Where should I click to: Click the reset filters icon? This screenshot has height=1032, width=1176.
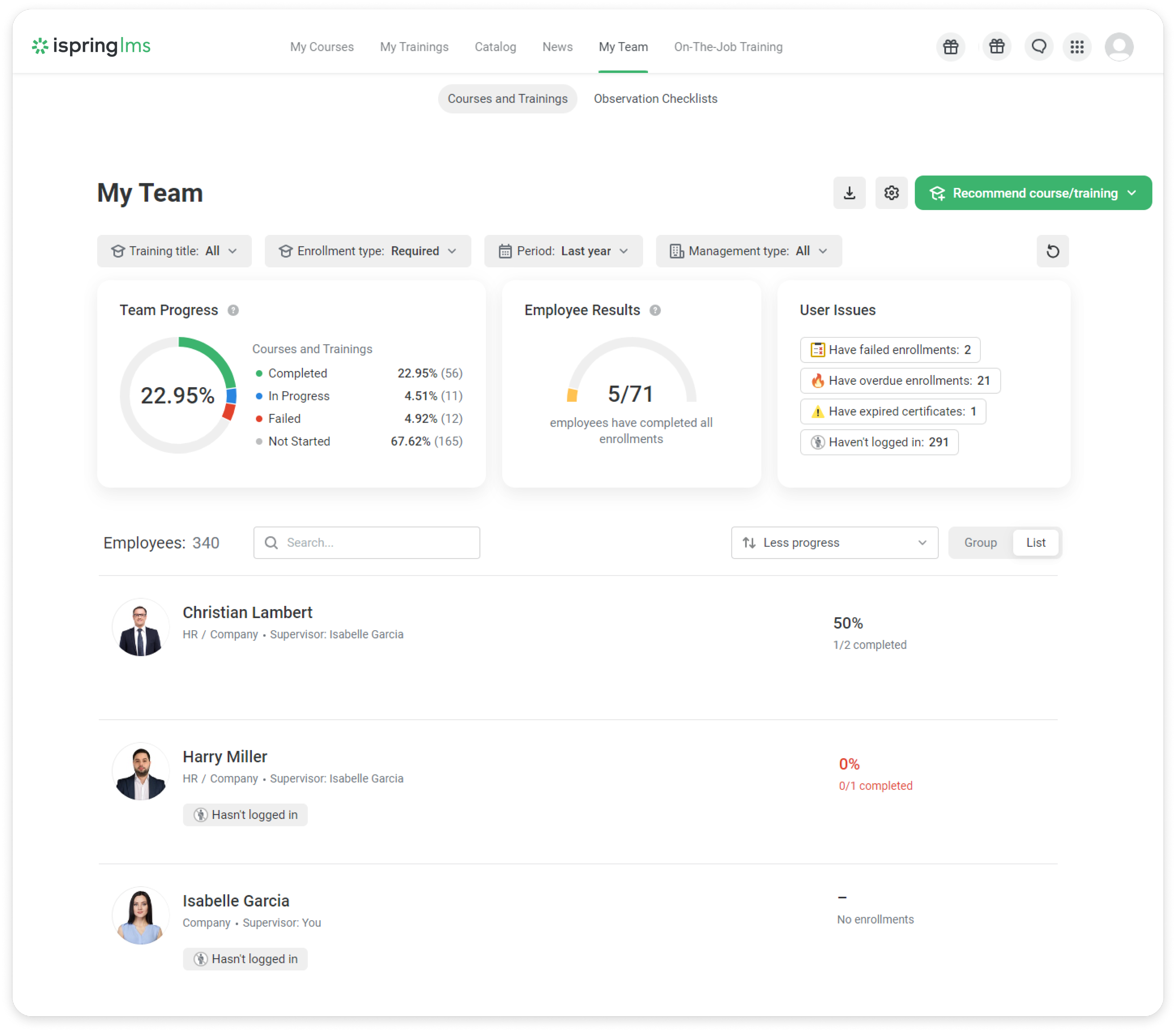click(x=1052, y=251)
